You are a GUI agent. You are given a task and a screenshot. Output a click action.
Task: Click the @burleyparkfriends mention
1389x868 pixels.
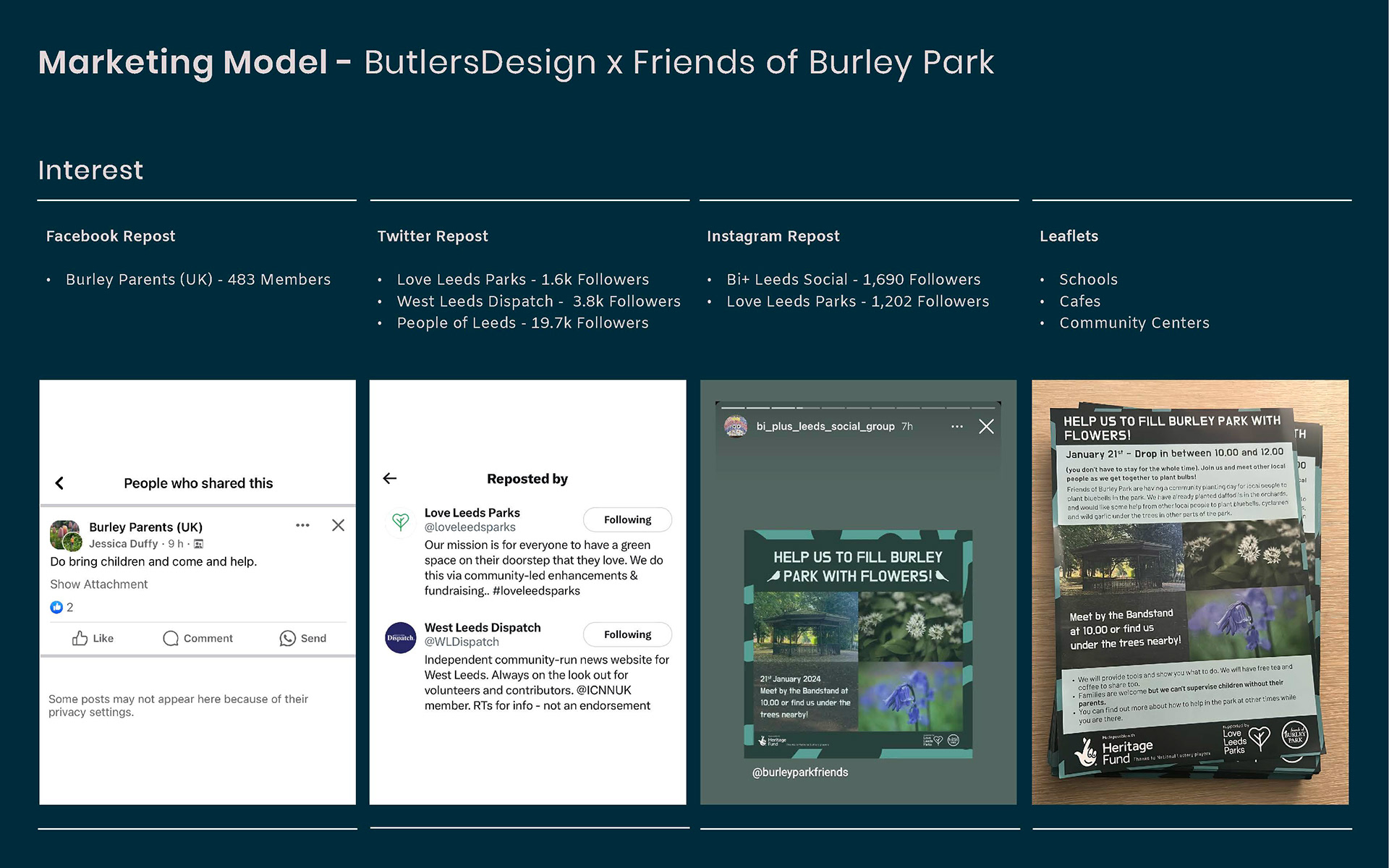pos(800,772)
